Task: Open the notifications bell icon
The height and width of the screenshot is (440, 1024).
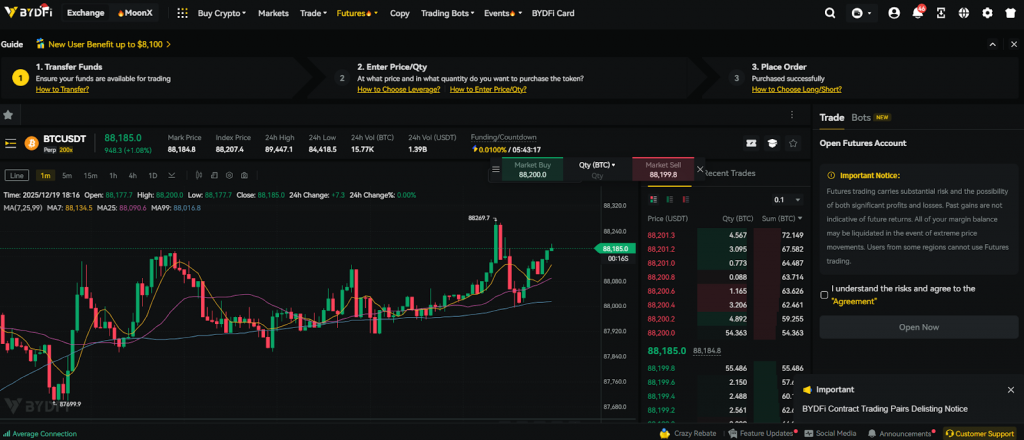Action: pyautogui.click(x=917, y=13)
